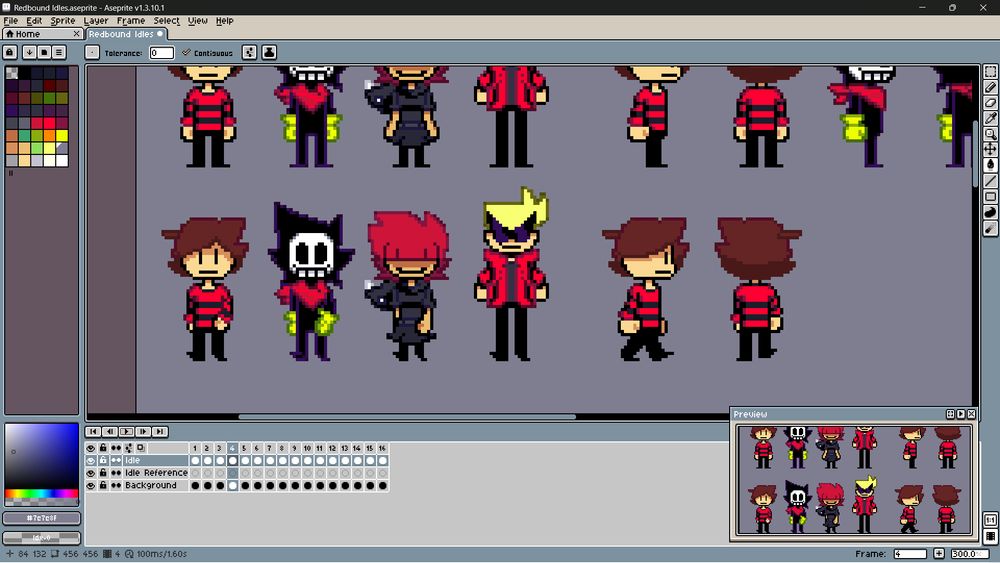Screen dimensions: 1000x563
Task: Open the palette options menu
Action: pyautogui.click(x=59, y=52)
